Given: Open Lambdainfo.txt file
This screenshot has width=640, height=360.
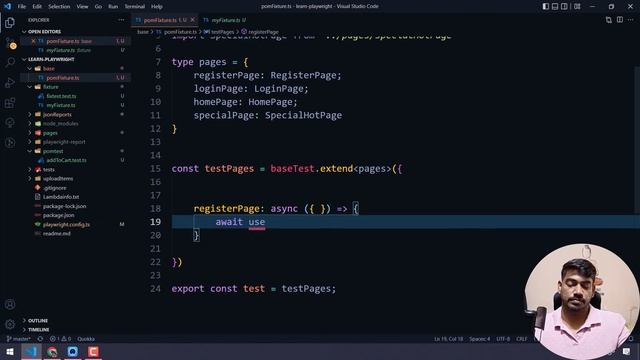Looking at the screenshot, I should pyautogui.click(x=61, y=197).
